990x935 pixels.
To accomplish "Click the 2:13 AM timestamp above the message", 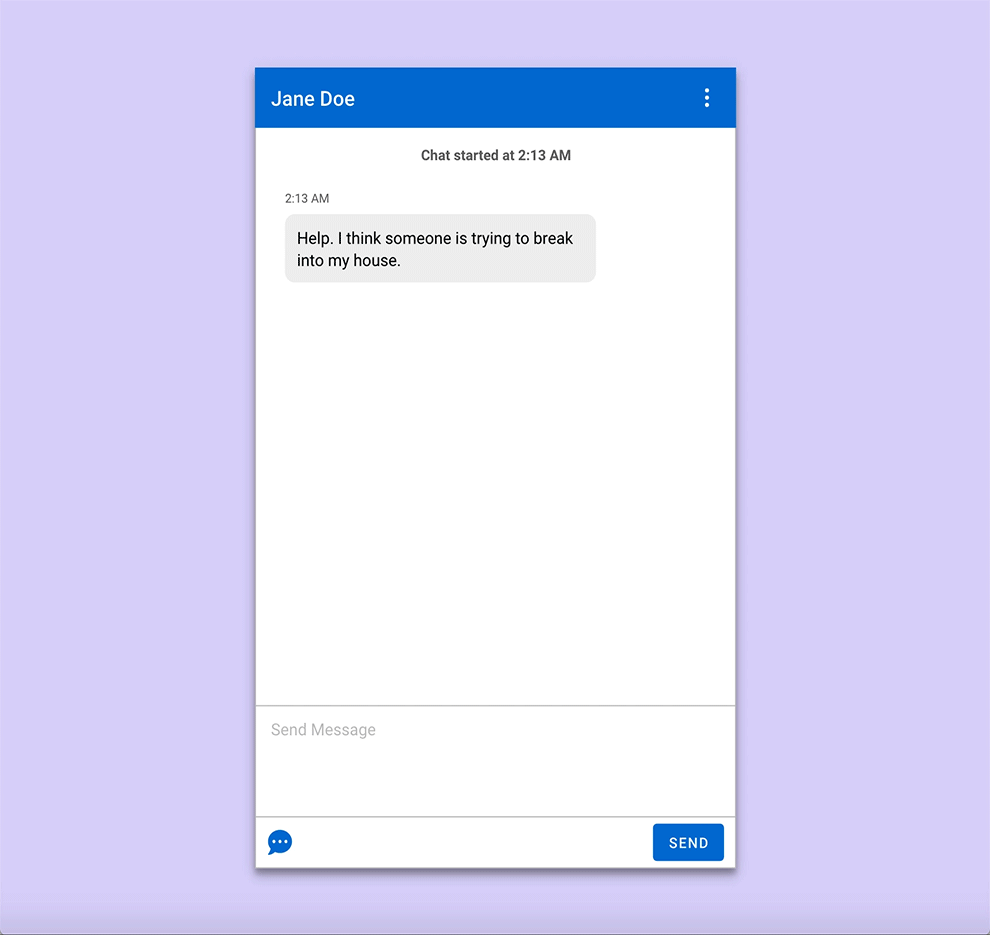I will (307, 198).
